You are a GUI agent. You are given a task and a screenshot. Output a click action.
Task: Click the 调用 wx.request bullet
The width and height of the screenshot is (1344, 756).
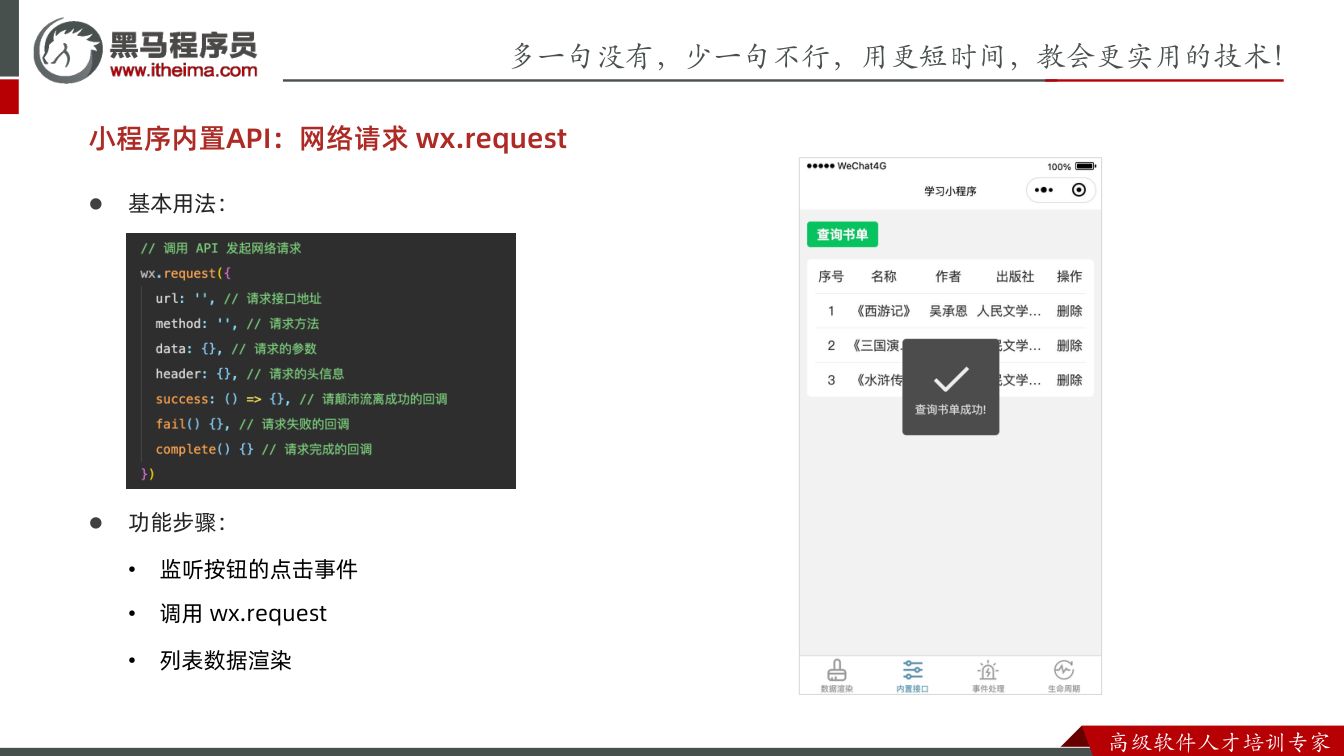(x=243, y=614)
